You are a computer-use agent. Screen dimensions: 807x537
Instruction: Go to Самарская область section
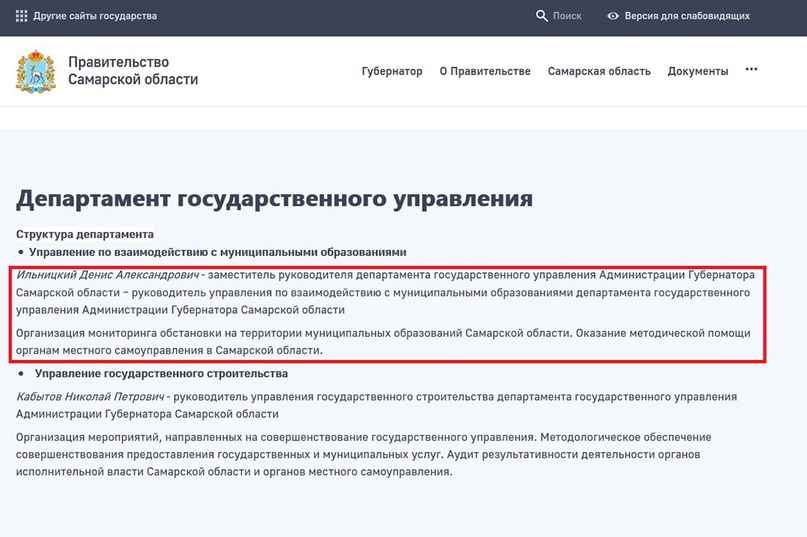tap(599, 71)
